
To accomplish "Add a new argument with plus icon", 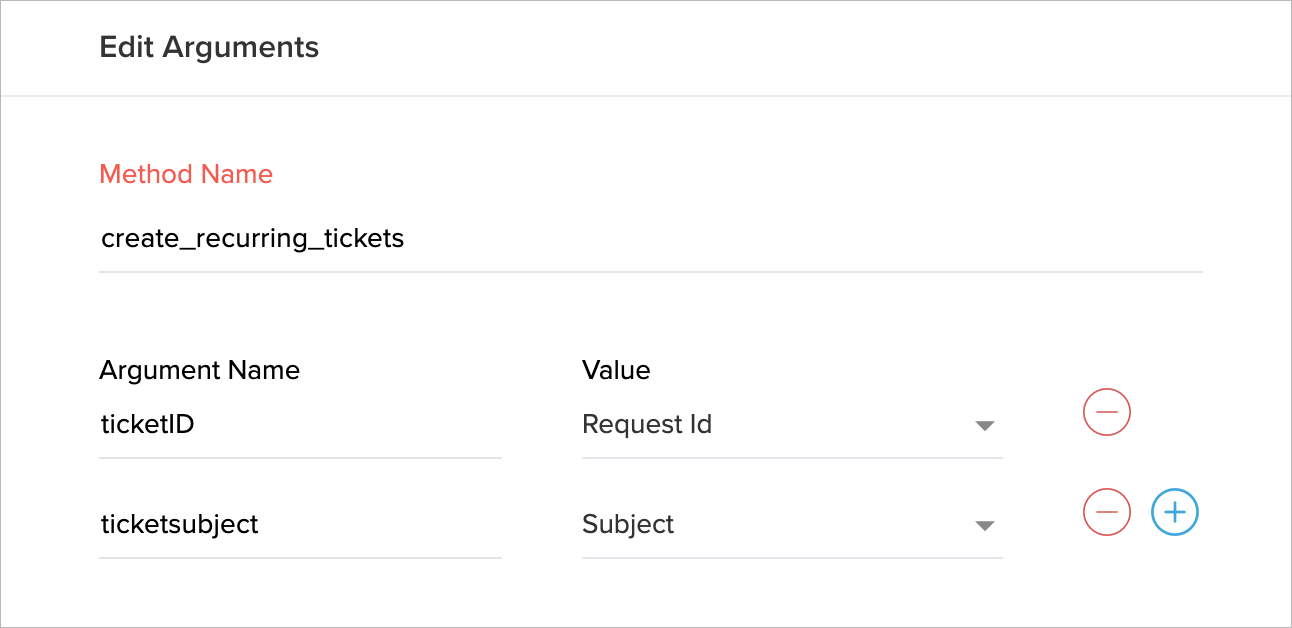I will pos(1175,512).
